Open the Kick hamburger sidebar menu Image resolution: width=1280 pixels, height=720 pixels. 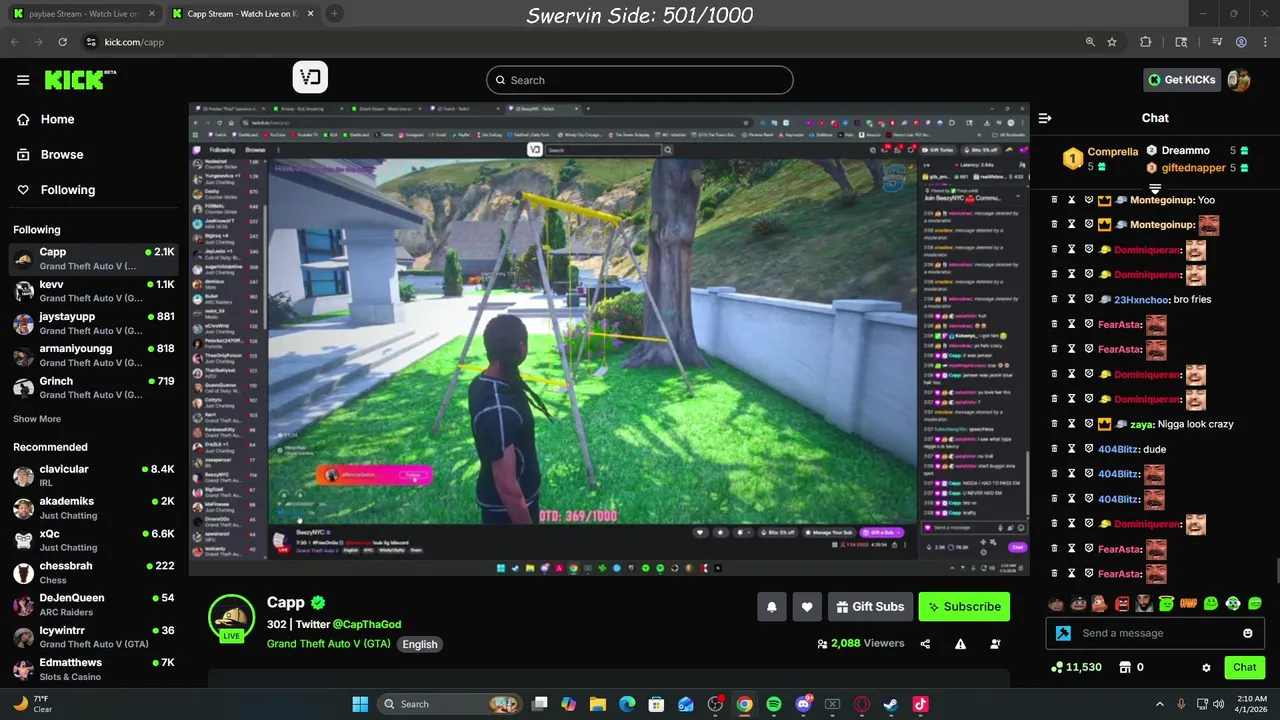pyautogui.click(x=23, y=80)
